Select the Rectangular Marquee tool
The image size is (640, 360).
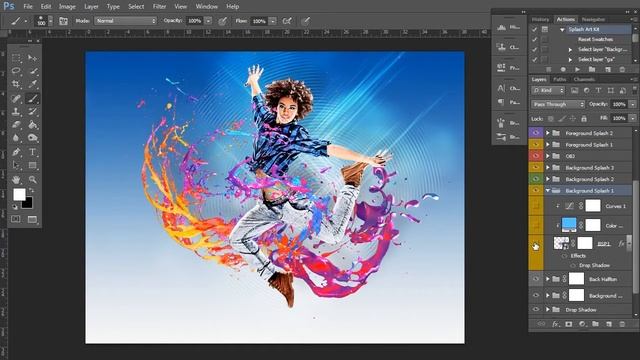(x=16, y=58)
